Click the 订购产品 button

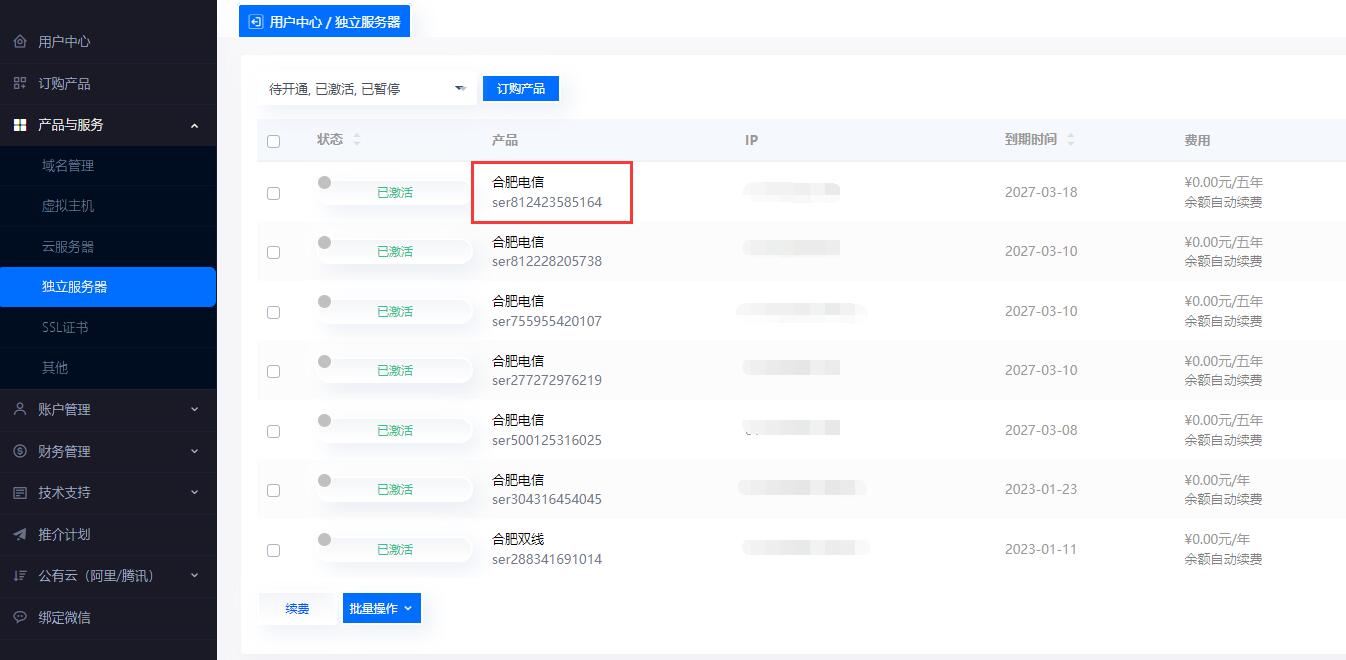520,88
